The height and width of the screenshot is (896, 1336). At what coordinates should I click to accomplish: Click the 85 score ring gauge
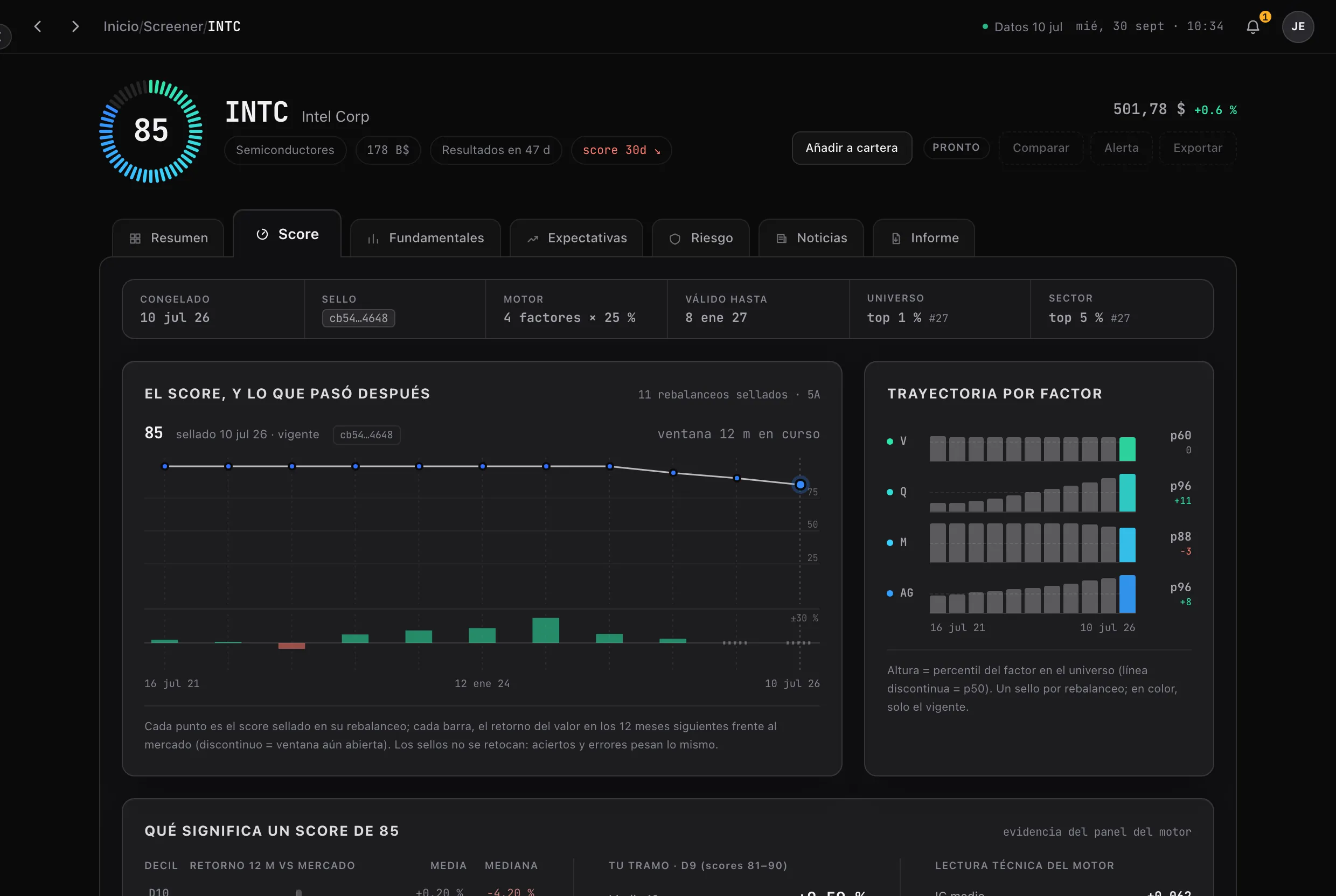pyautogui.click(x=151, y=131)
